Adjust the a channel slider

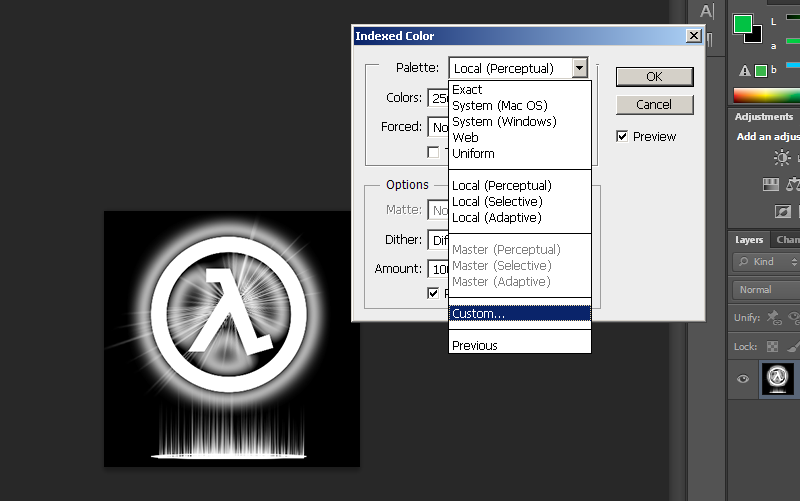793,41
